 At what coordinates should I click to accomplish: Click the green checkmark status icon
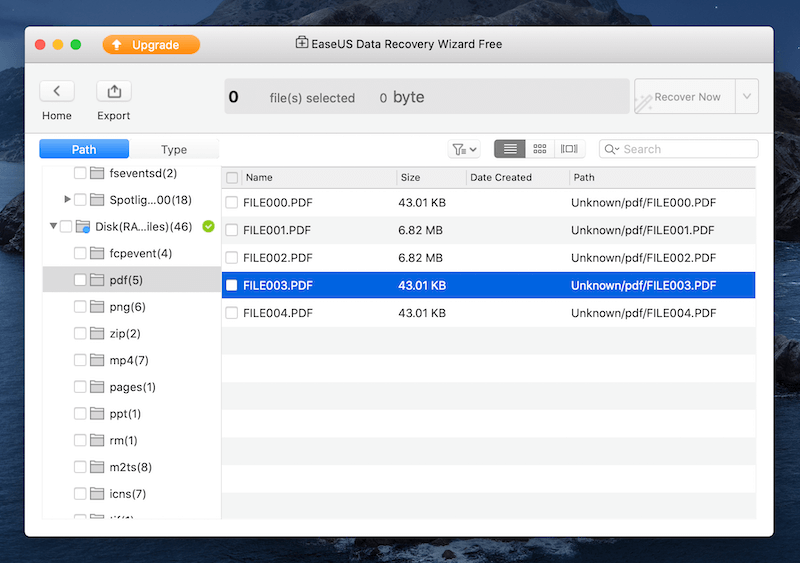tap(208, 226)
